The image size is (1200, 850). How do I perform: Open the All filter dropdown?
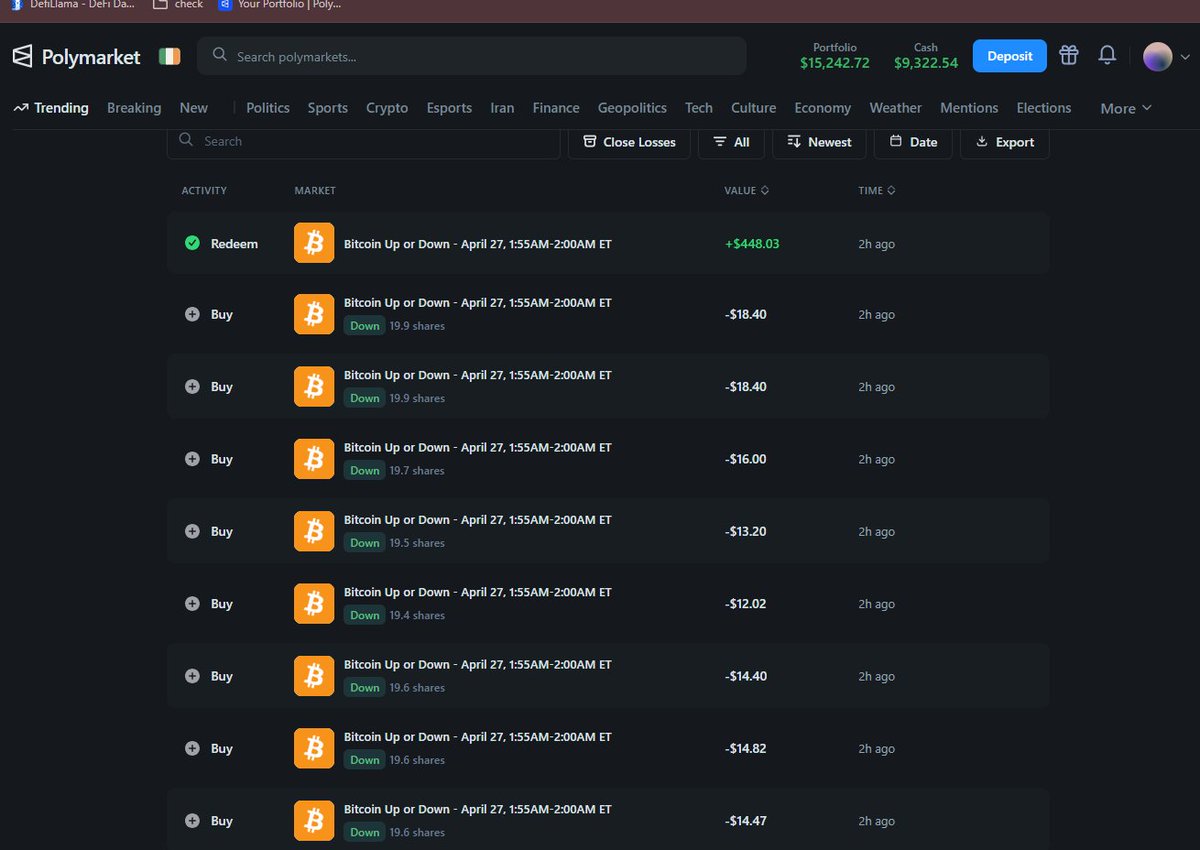click(731, 142)
